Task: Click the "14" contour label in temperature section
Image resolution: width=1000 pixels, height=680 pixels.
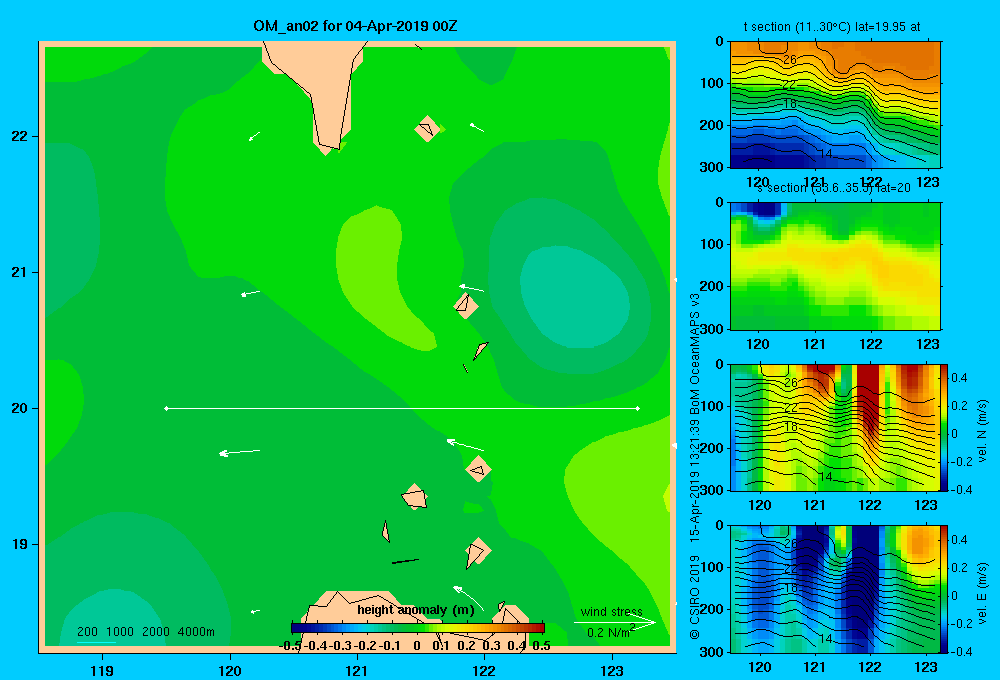Action: (x=825, y=154)
